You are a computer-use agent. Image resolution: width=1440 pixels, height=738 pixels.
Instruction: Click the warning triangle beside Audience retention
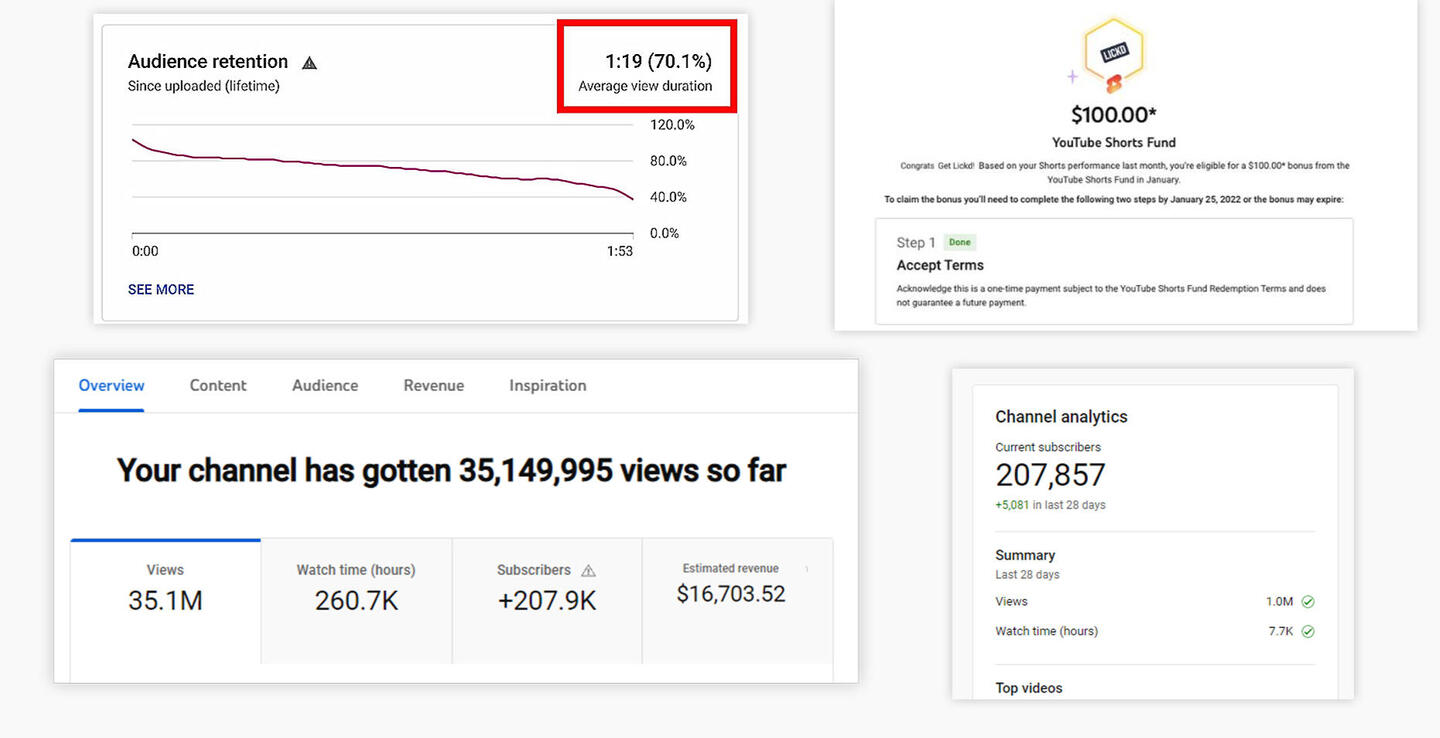click(310, 63)
